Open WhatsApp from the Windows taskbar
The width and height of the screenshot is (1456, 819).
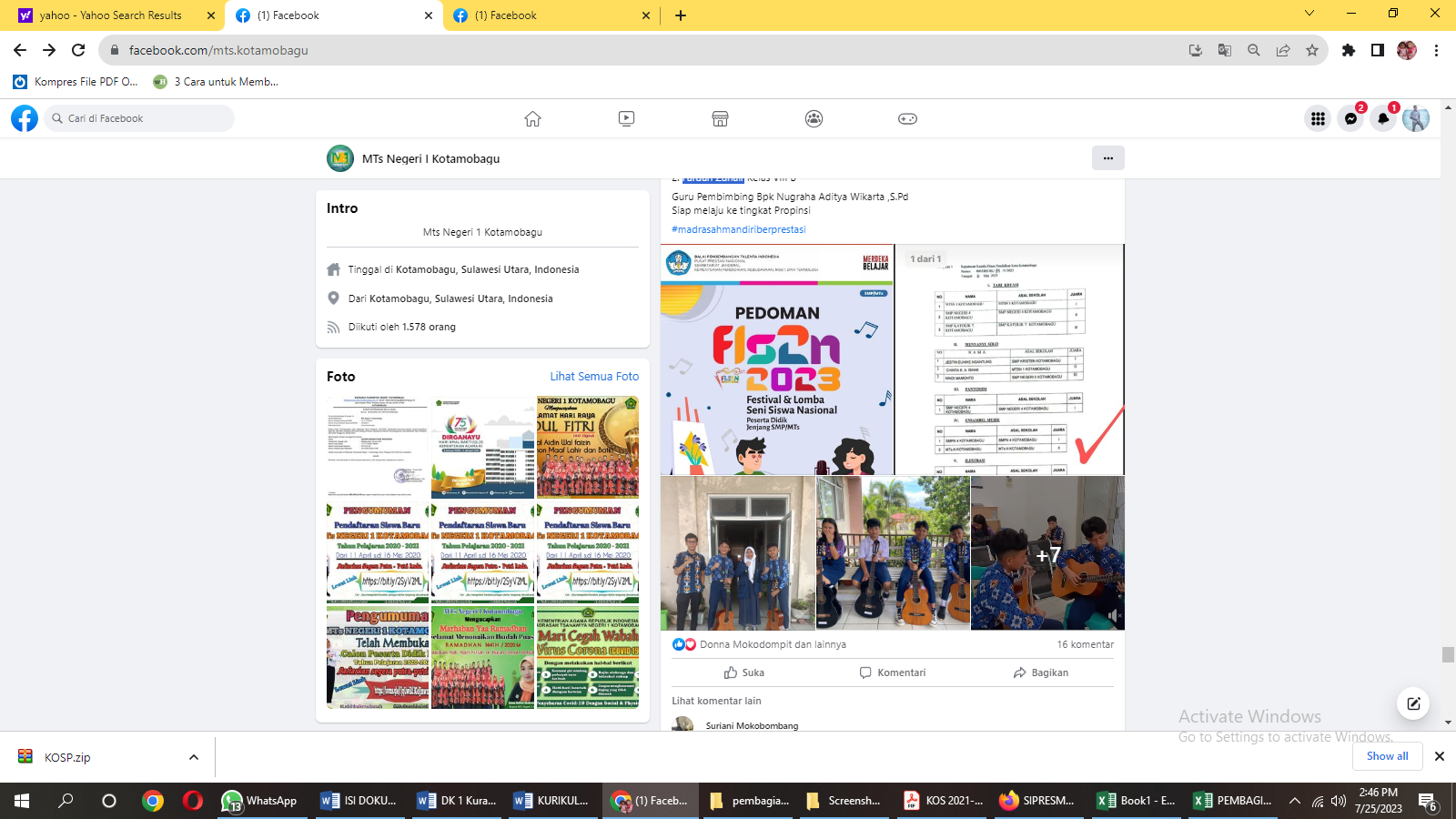[260, 801]
